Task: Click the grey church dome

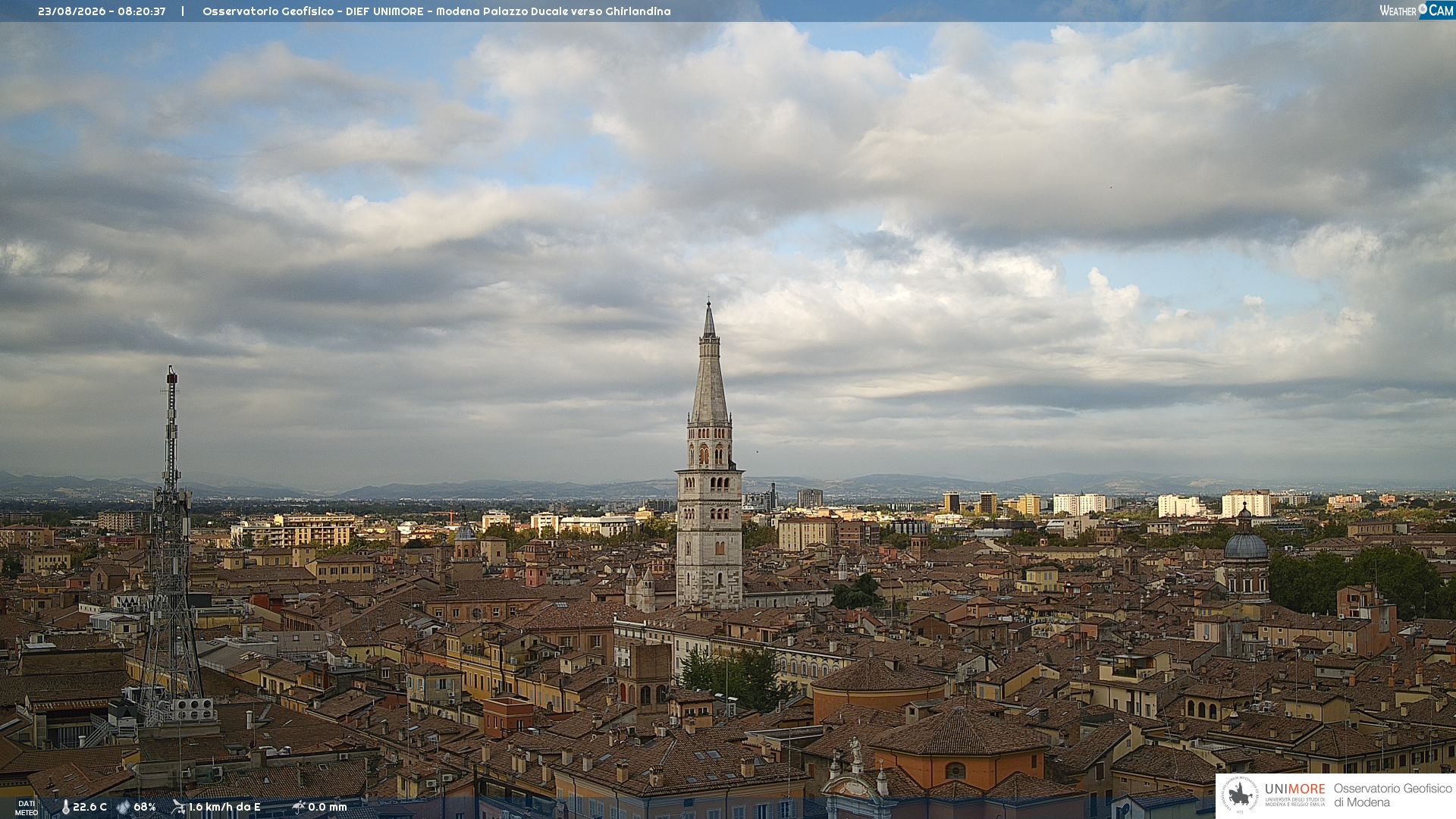Action: 1246,545
